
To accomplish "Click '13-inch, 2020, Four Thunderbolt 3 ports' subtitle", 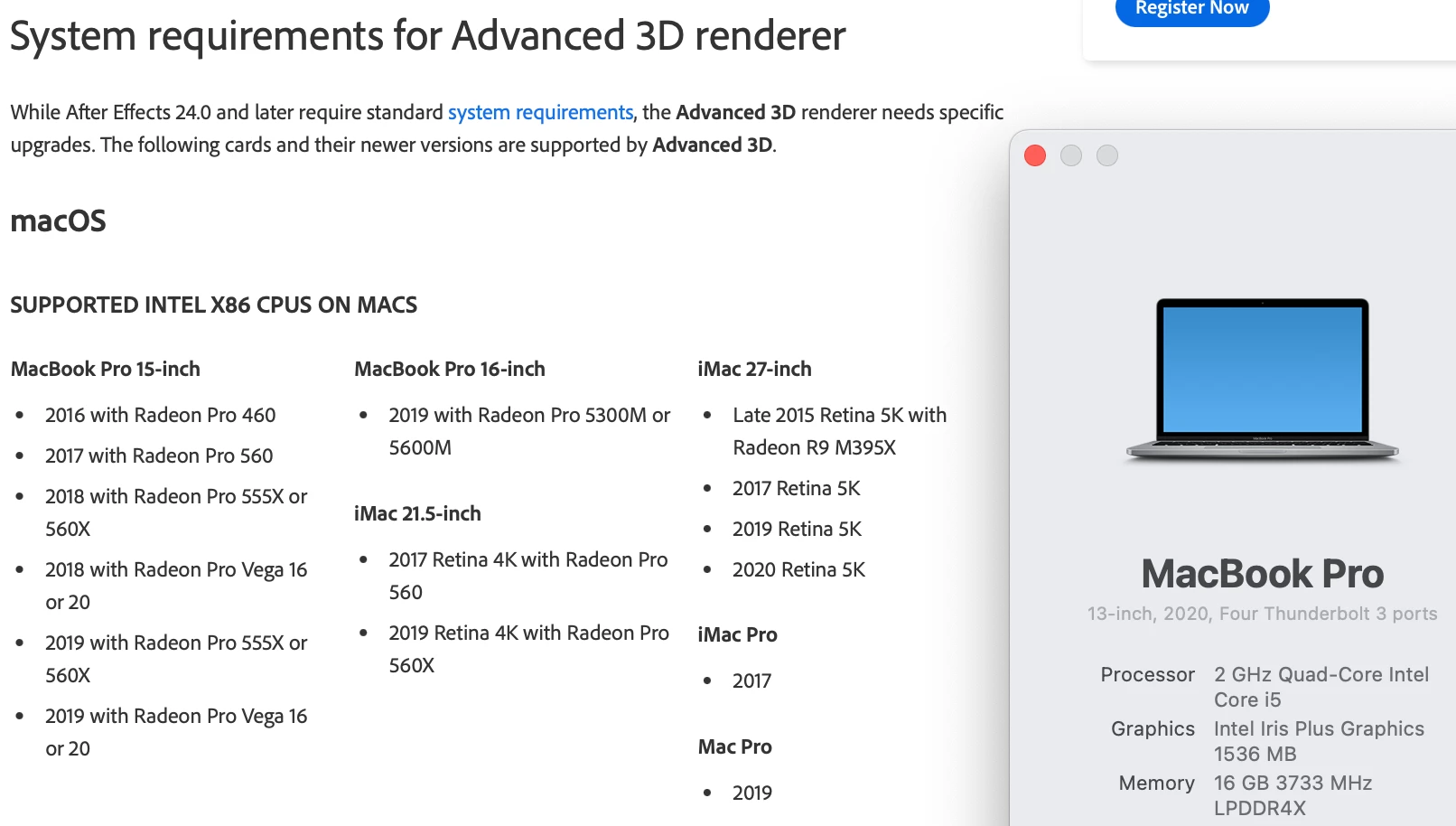I will point(1263,614).
